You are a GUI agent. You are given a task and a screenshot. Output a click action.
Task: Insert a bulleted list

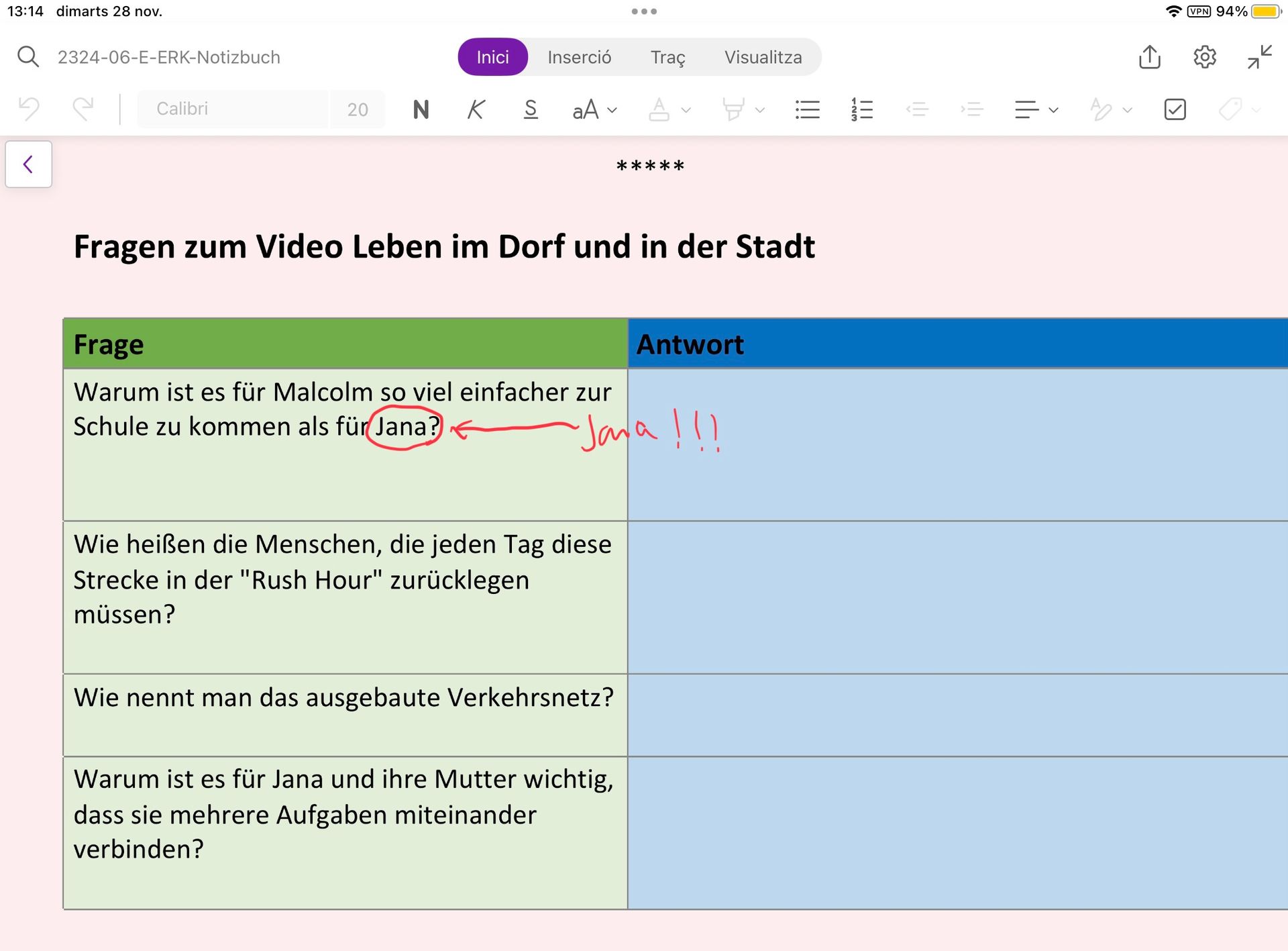(807, 109)
